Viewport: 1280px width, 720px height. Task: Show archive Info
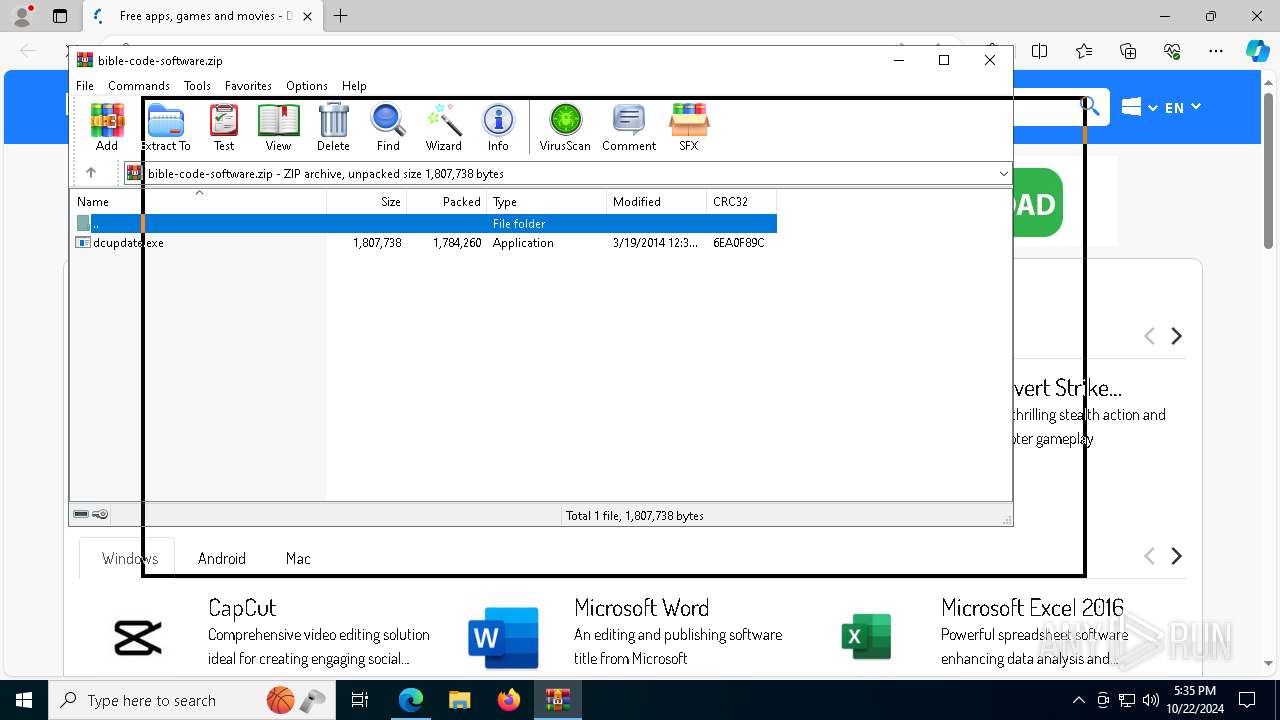pos(498,127)
